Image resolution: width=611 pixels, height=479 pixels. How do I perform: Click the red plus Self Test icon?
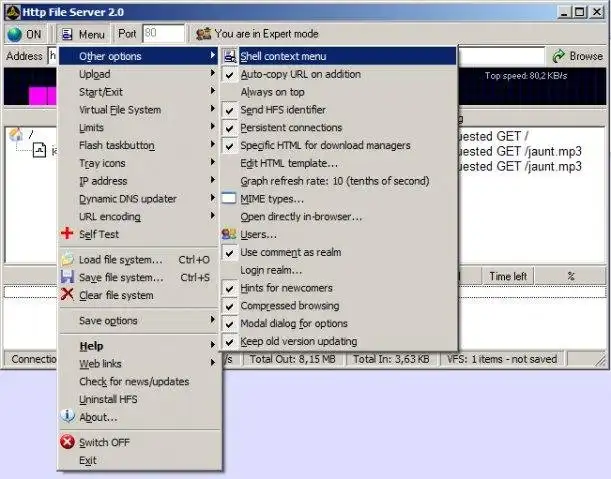point(67,233)
